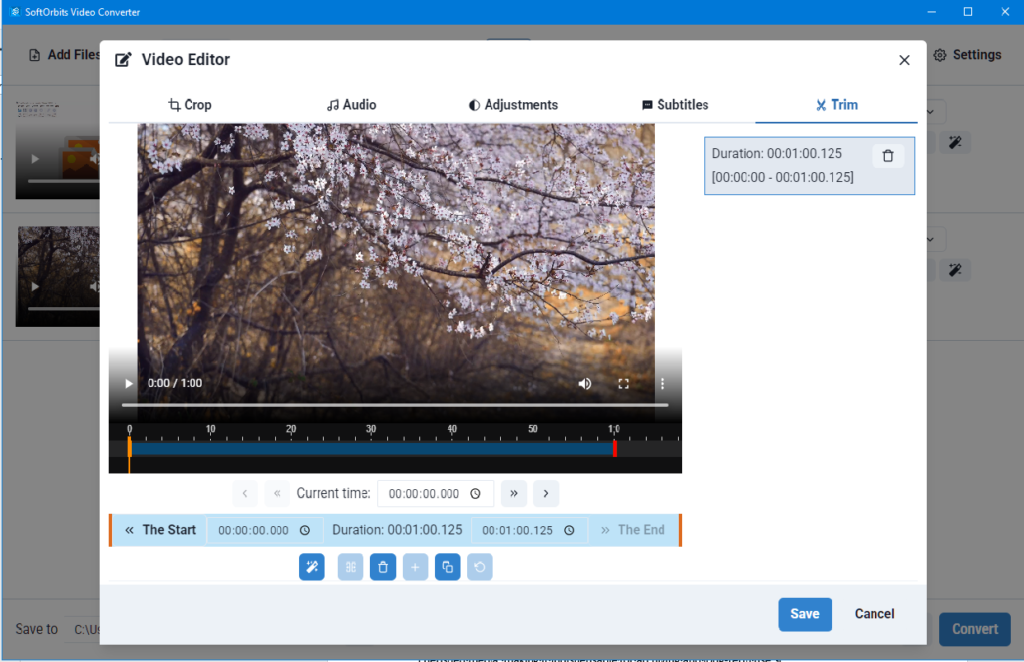Click the video playback progress bar
This screenshot has width=1024, height=662.
tap(394, 405)
